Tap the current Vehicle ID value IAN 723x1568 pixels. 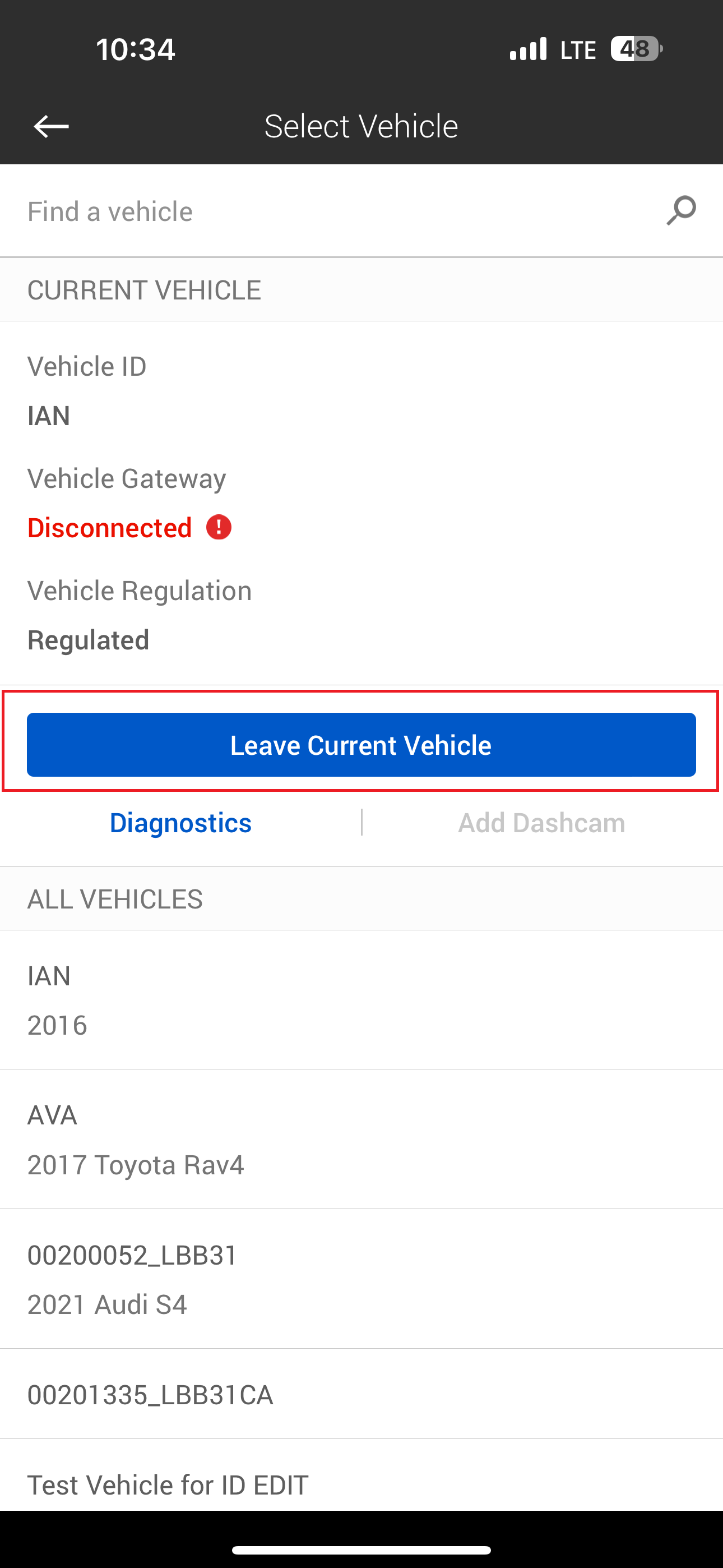click(49, 416)
